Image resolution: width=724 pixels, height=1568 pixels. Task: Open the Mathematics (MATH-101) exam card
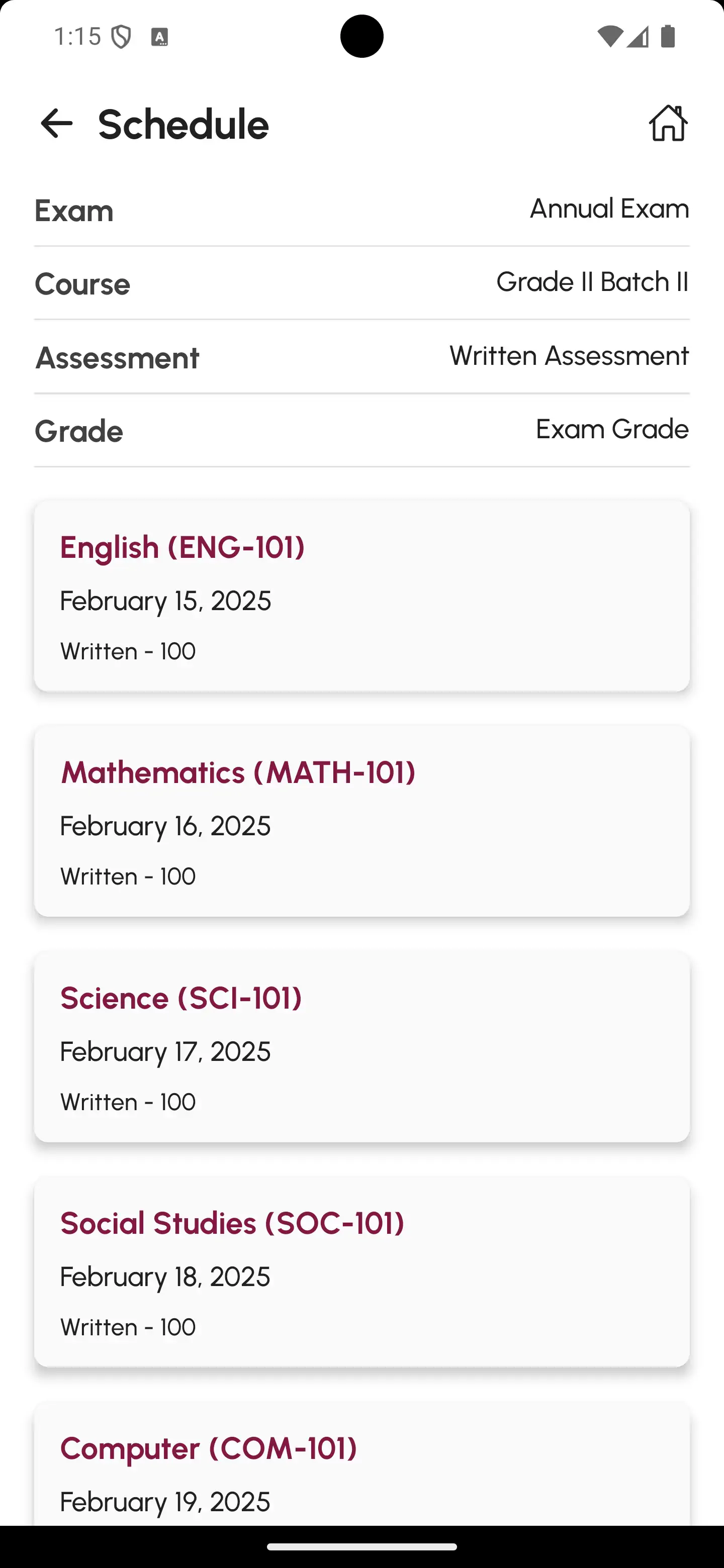(x=361, y=821)
